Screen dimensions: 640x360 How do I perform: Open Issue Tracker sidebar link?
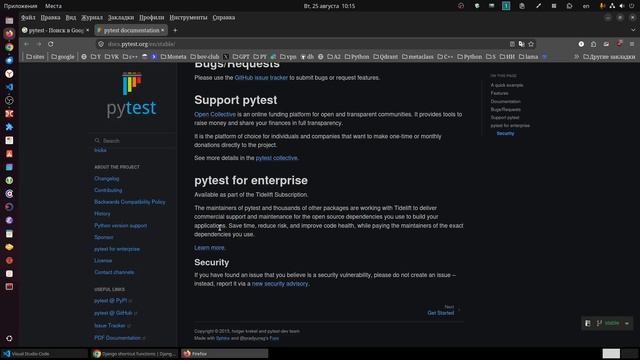click(x=112, y=326)
